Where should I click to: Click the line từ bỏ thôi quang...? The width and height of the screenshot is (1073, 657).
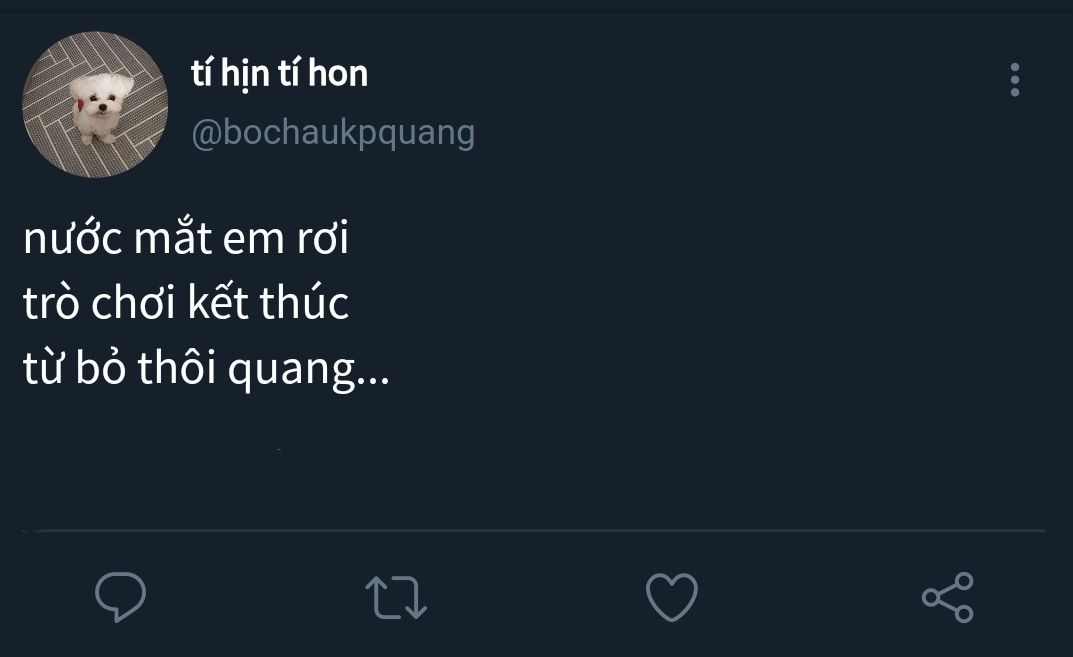pos(206,368)
